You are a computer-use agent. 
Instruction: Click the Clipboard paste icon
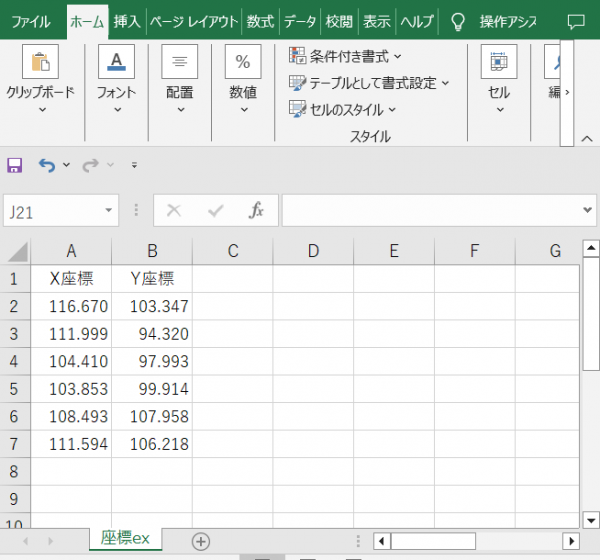point(40,62)
